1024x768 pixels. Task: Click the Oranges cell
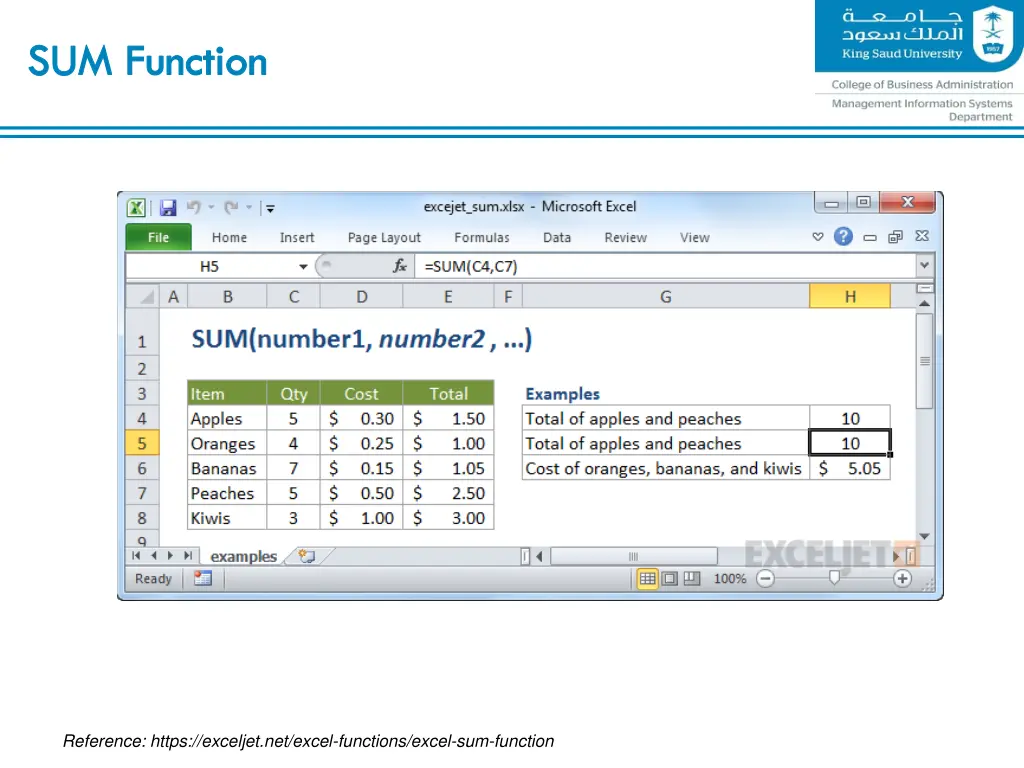point(227,443)
